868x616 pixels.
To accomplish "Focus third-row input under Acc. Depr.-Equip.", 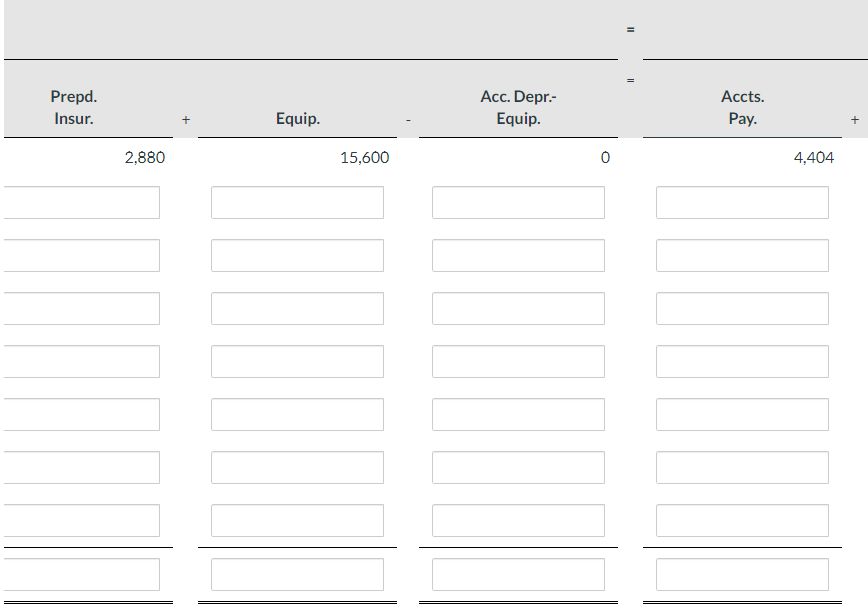I will point(518,308).
